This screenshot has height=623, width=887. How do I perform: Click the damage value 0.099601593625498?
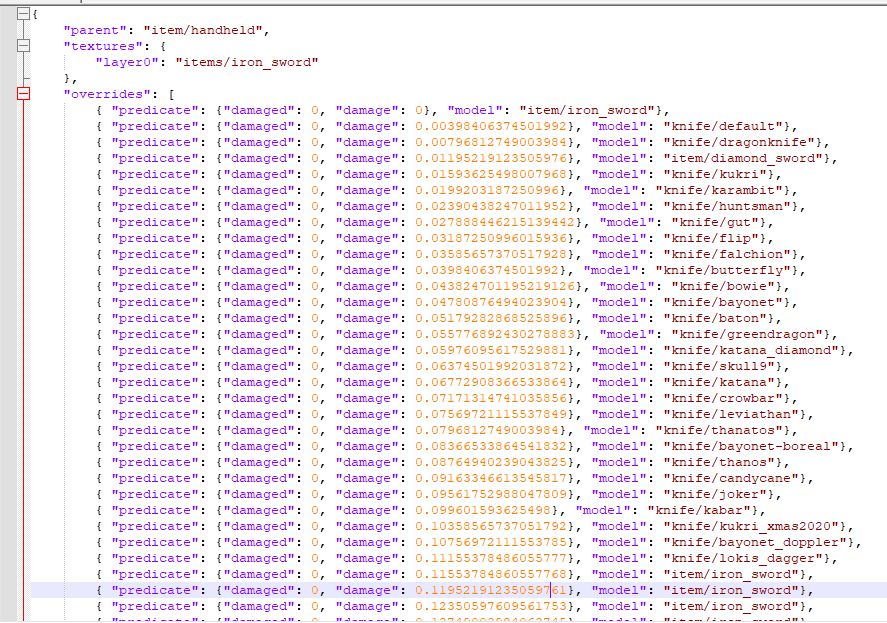coord(483,510)
